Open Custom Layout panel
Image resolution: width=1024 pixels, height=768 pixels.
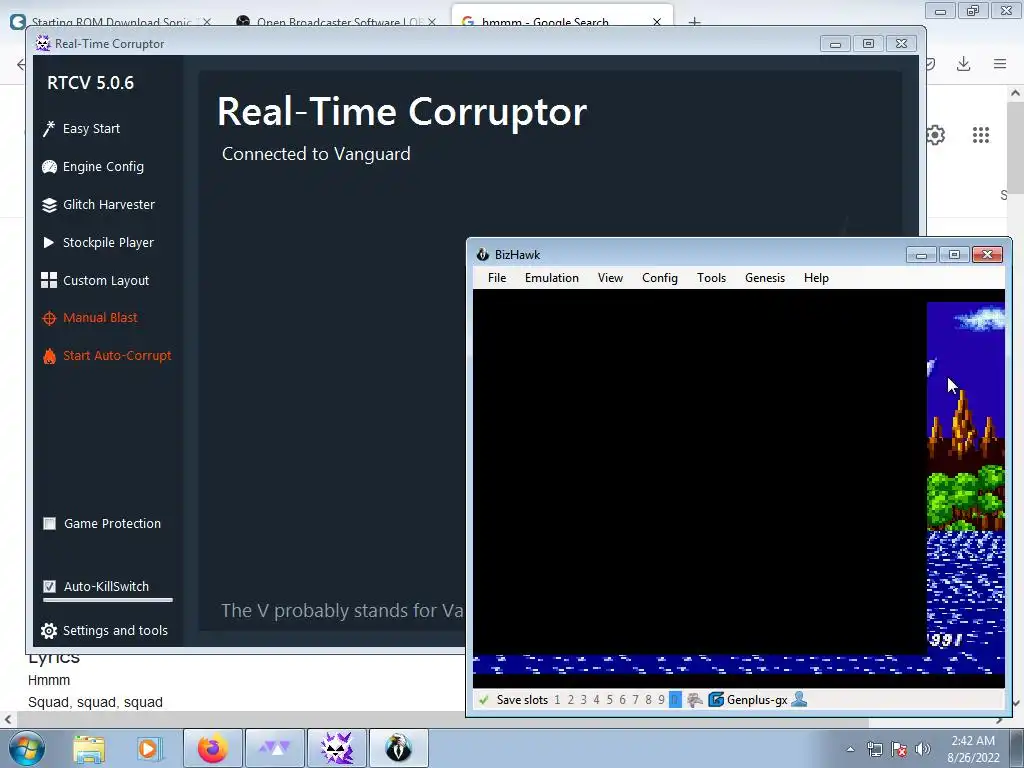(95, 280)
